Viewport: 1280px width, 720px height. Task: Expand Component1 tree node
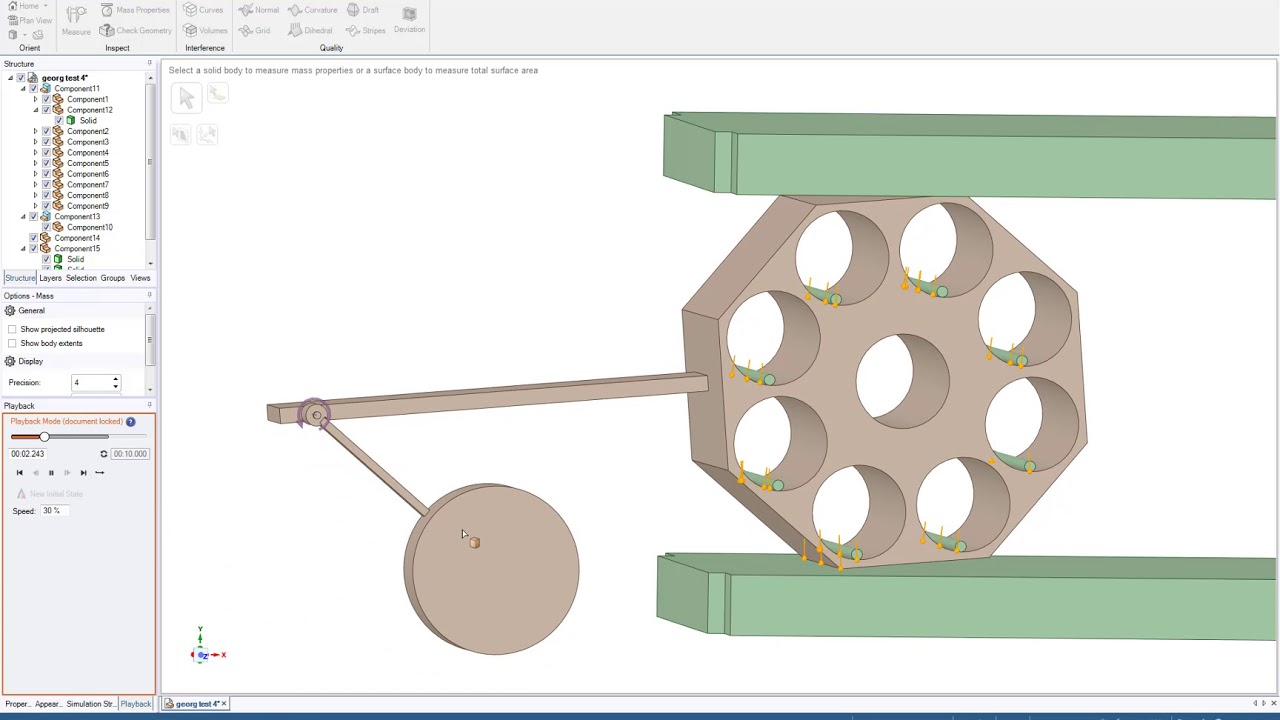coord(35,100)
